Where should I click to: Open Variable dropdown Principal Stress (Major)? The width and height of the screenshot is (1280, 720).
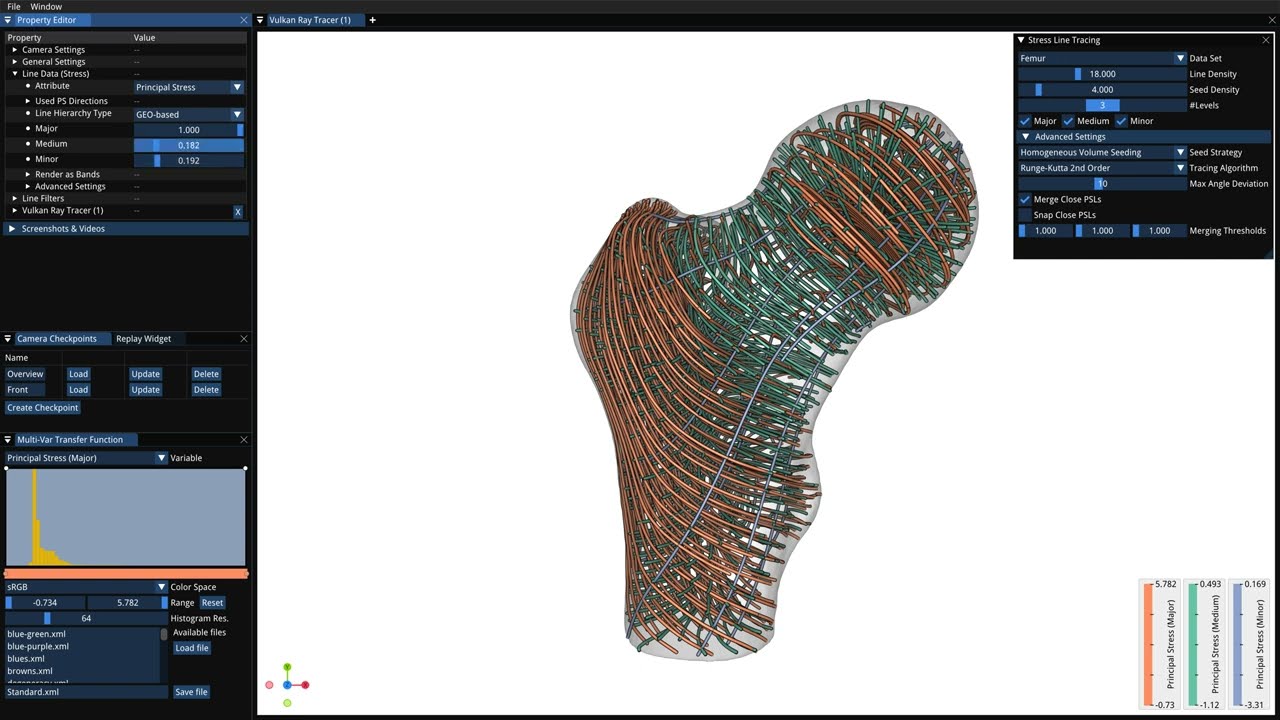tap(86, 458)
